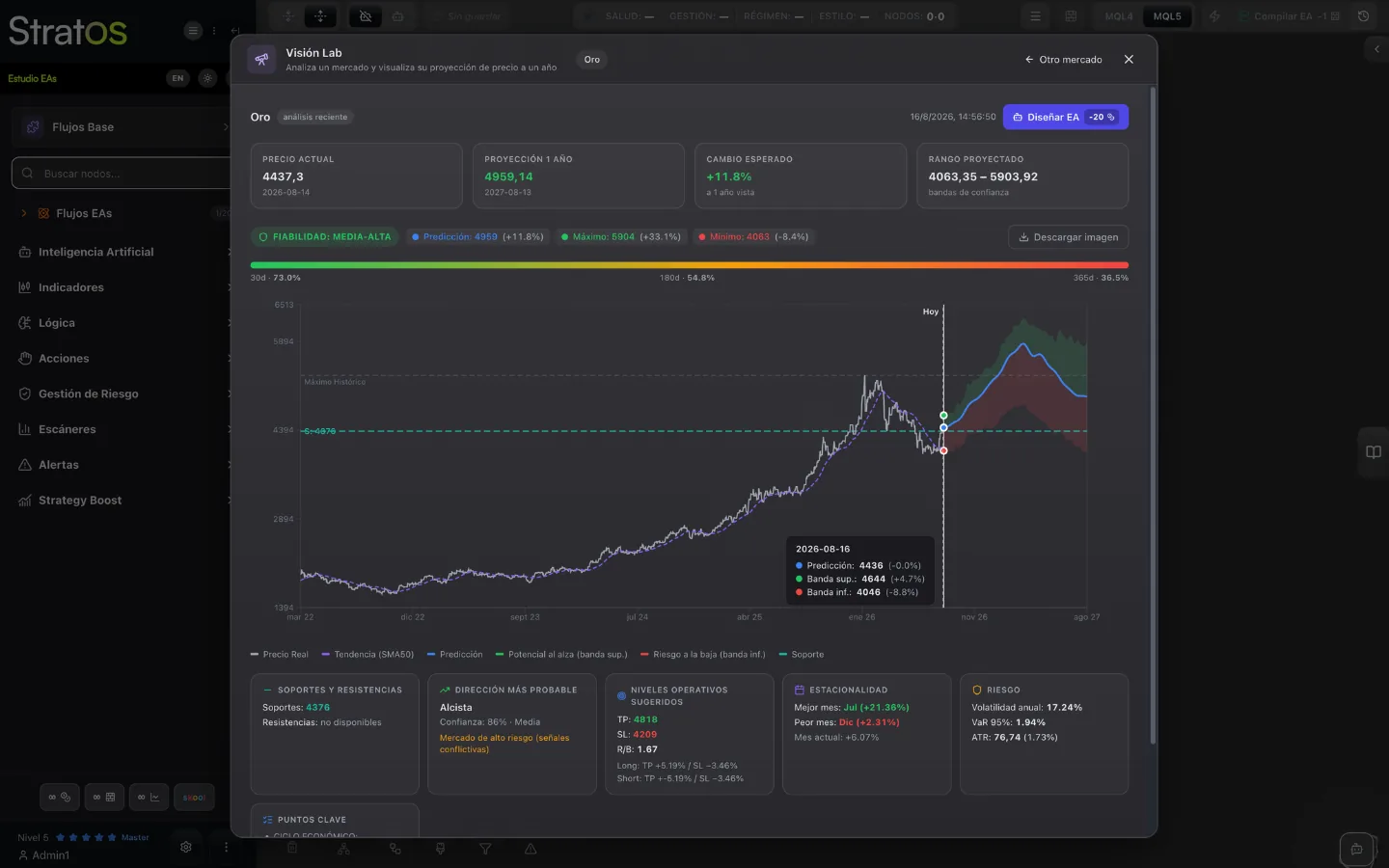Click the Mínimo: 4063 chip

(753, 236)
